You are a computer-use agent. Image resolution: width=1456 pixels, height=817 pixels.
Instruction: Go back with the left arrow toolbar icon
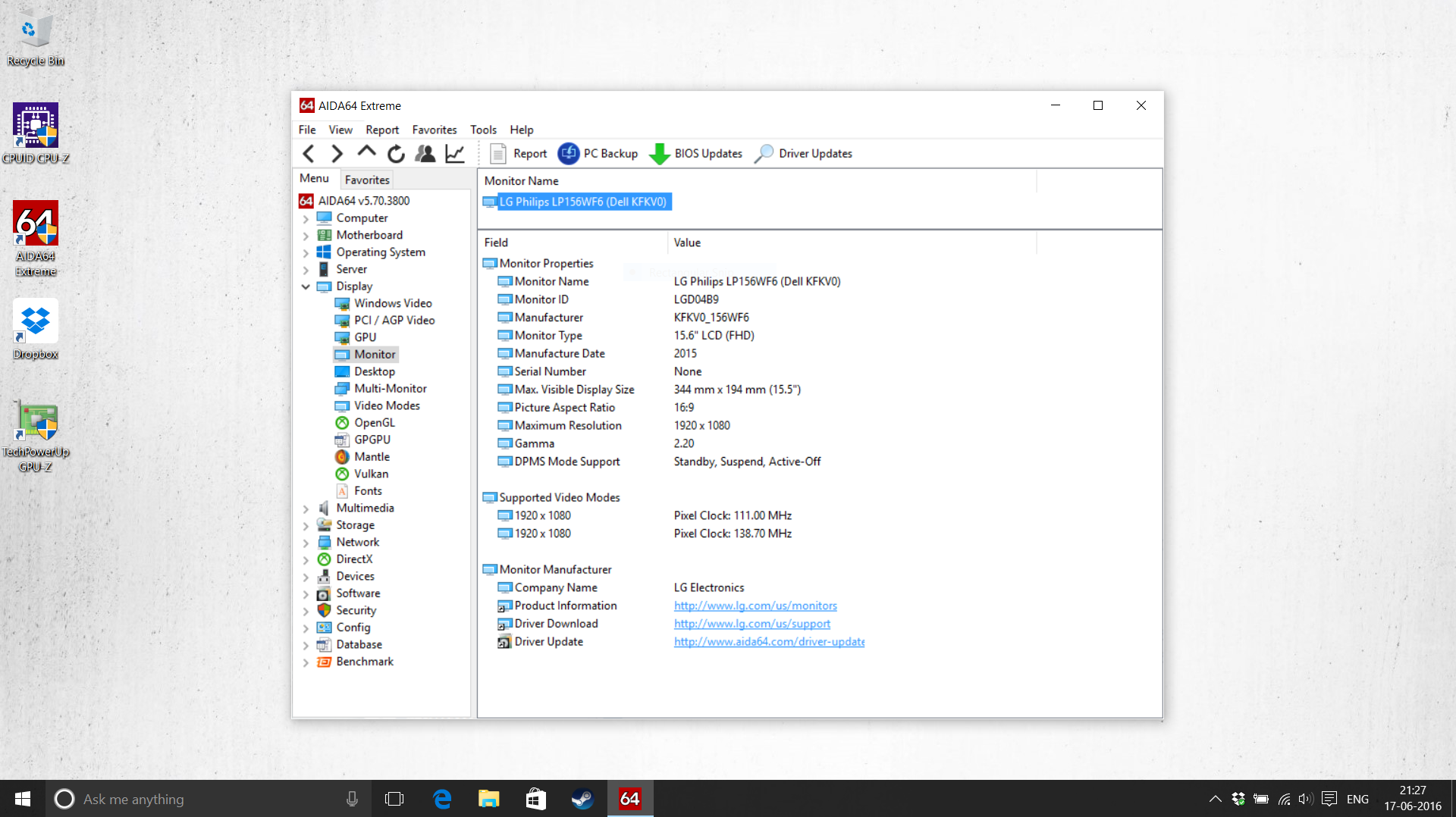tap(309, 154)
